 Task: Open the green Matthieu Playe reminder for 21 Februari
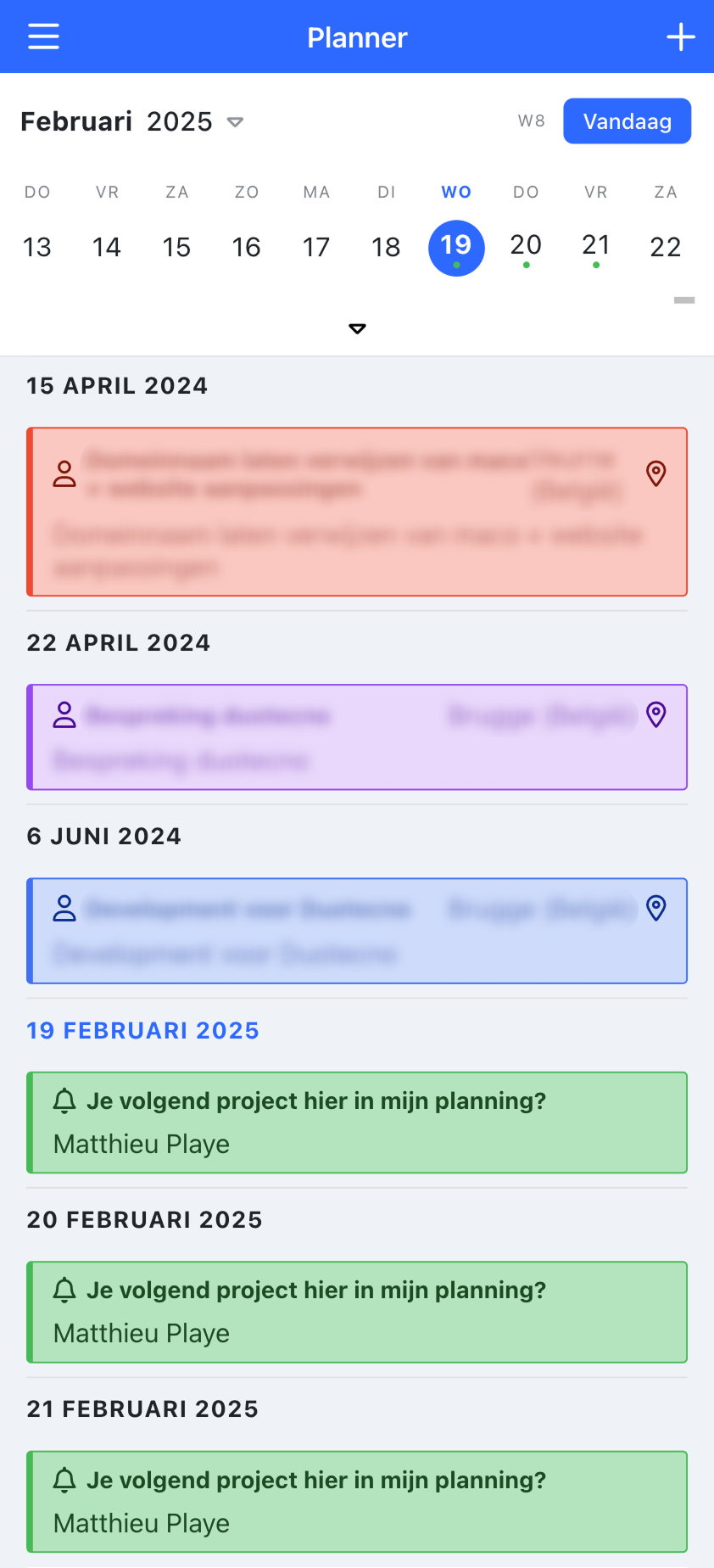(x=357, y=1501)
